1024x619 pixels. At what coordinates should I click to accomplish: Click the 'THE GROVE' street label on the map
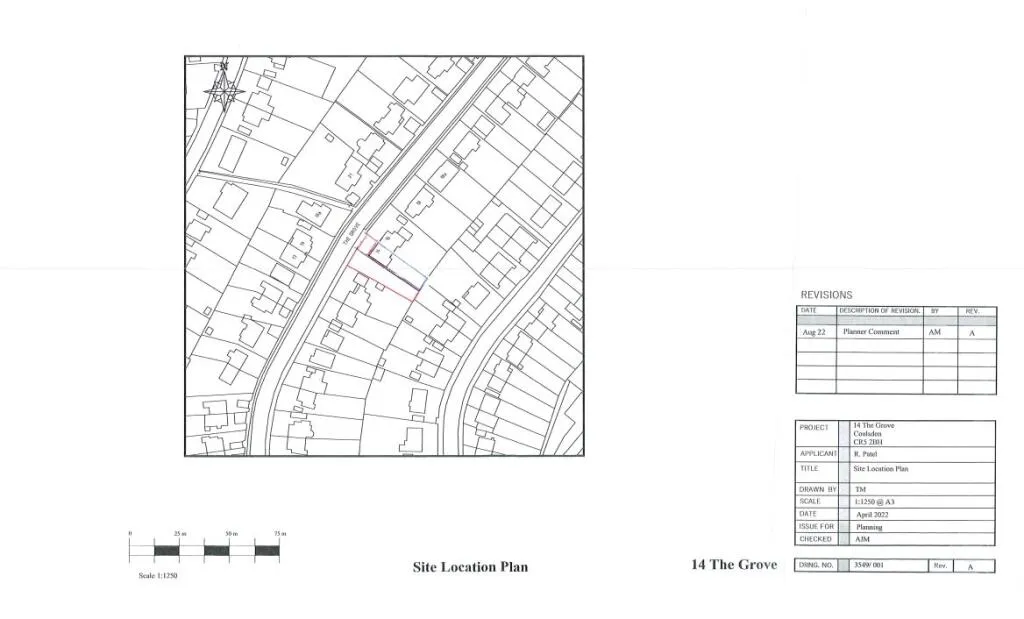(352, 234)
